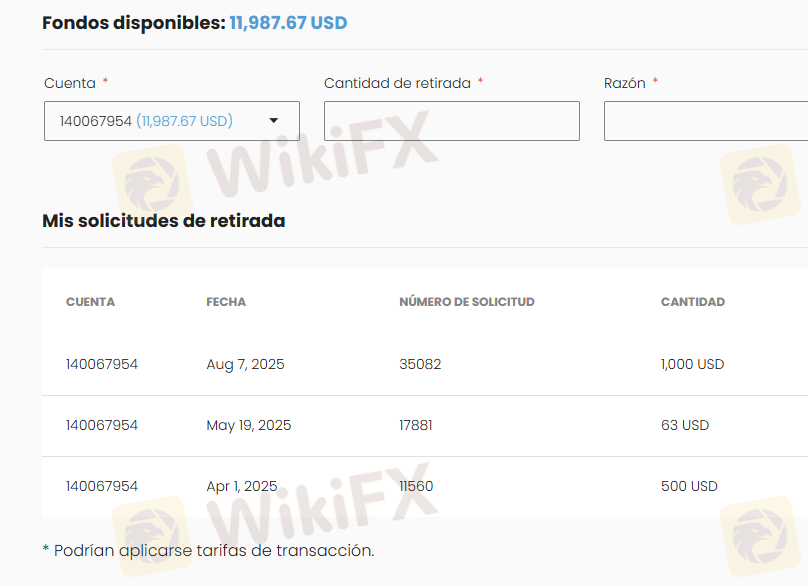Image resolution: width=808 pixels, height=586 pixels.
Task: Click the 63 USD amount cell
Action: (x=685, y=425)
